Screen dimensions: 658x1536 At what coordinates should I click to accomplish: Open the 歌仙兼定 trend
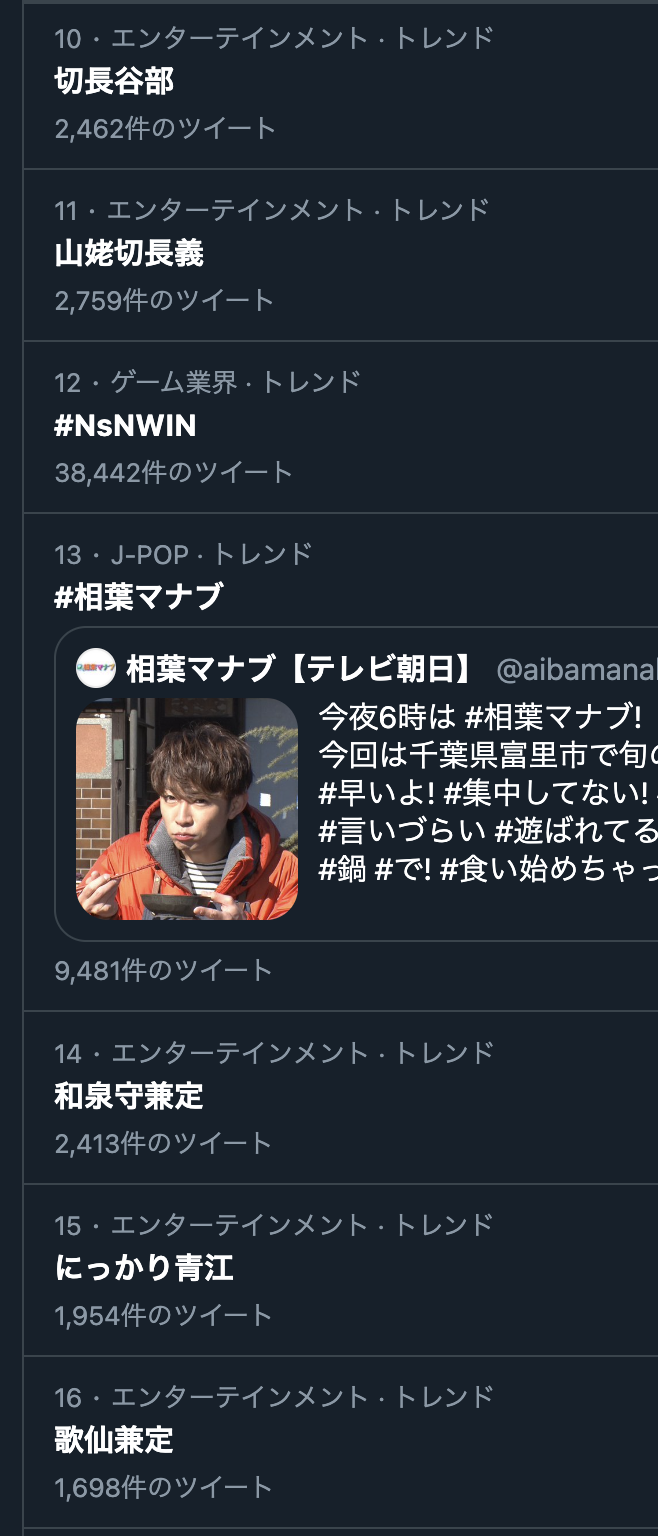click(114, 1440)
